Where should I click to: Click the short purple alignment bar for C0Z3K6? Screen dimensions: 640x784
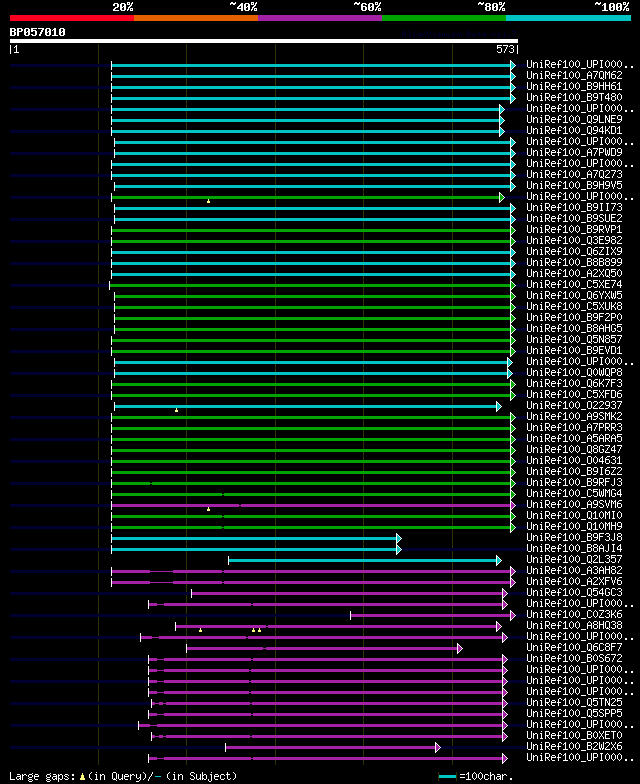433,616
